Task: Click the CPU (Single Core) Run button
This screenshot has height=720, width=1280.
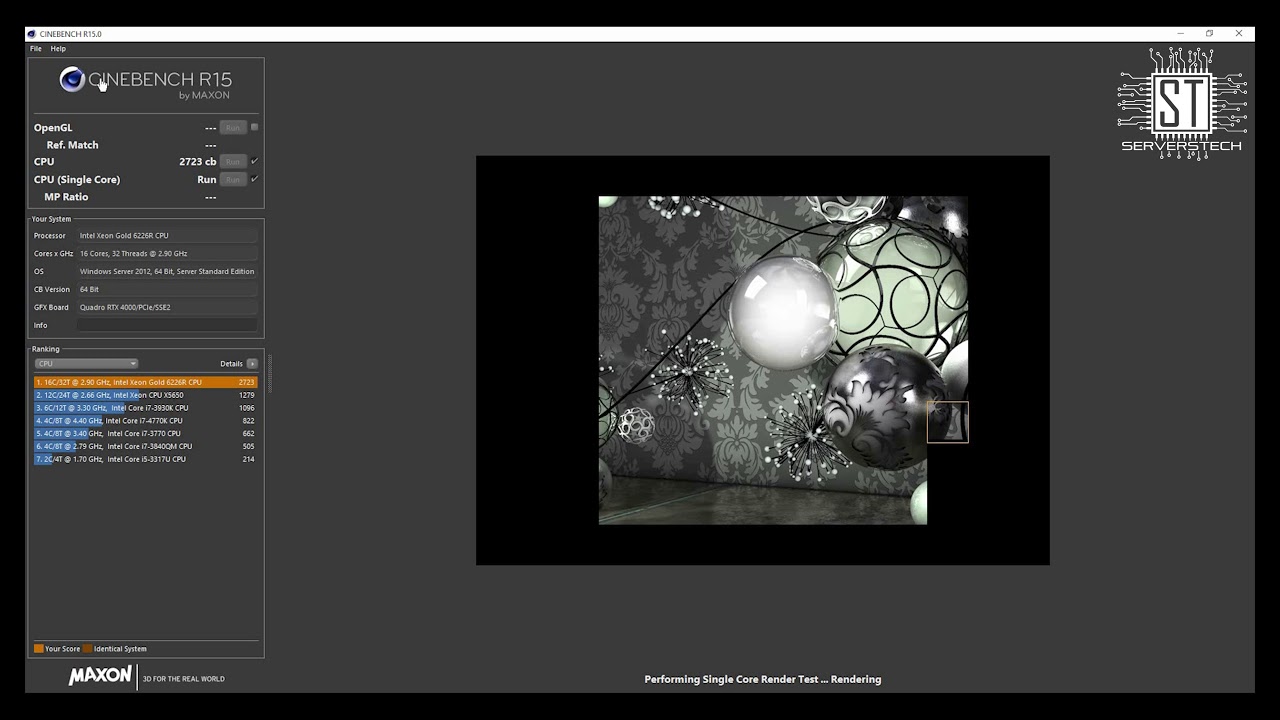Action: click(x=233, y=179)
